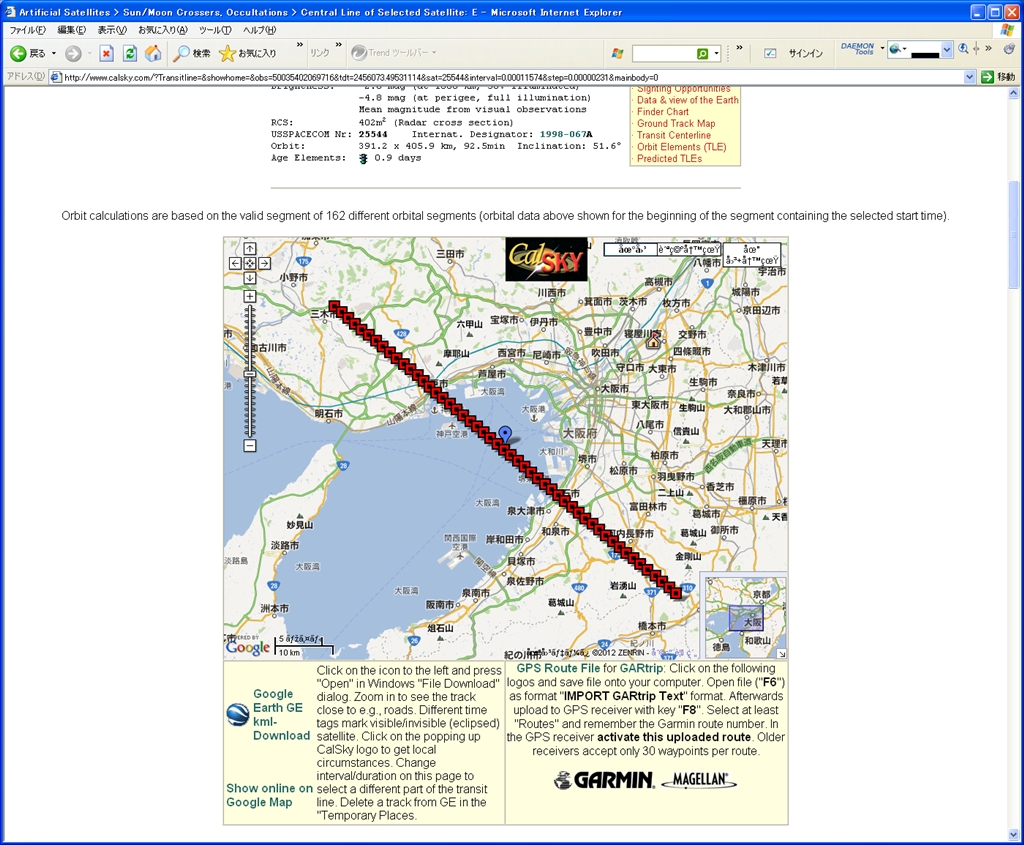Viewport: 1024px width, 845px height.
Task: Click the IE Back button
Action: click(27, 54)
